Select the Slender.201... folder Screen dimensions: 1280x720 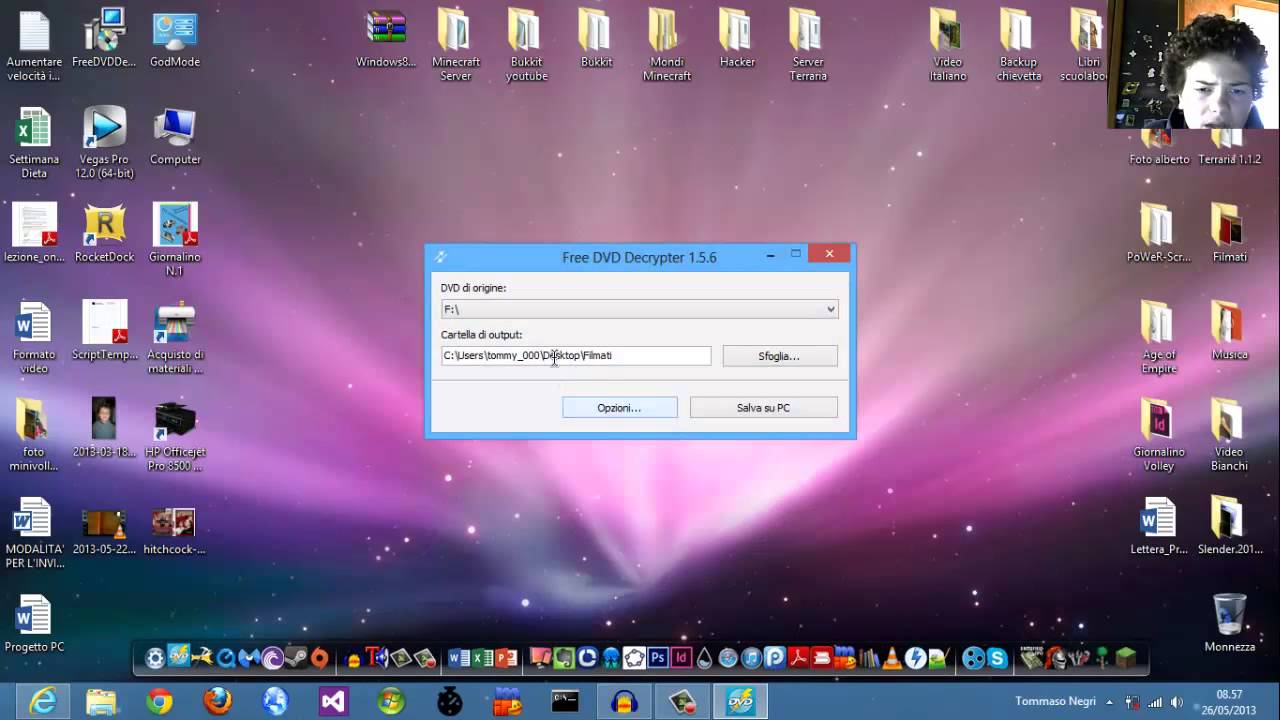(x=1229, y=526)
